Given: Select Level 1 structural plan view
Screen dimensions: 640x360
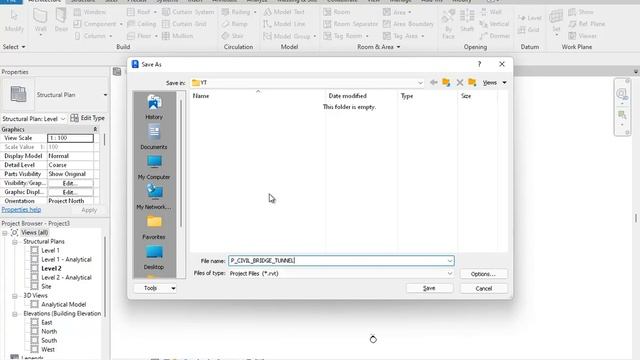Looking at the screenshot, I should click(50, 251).
